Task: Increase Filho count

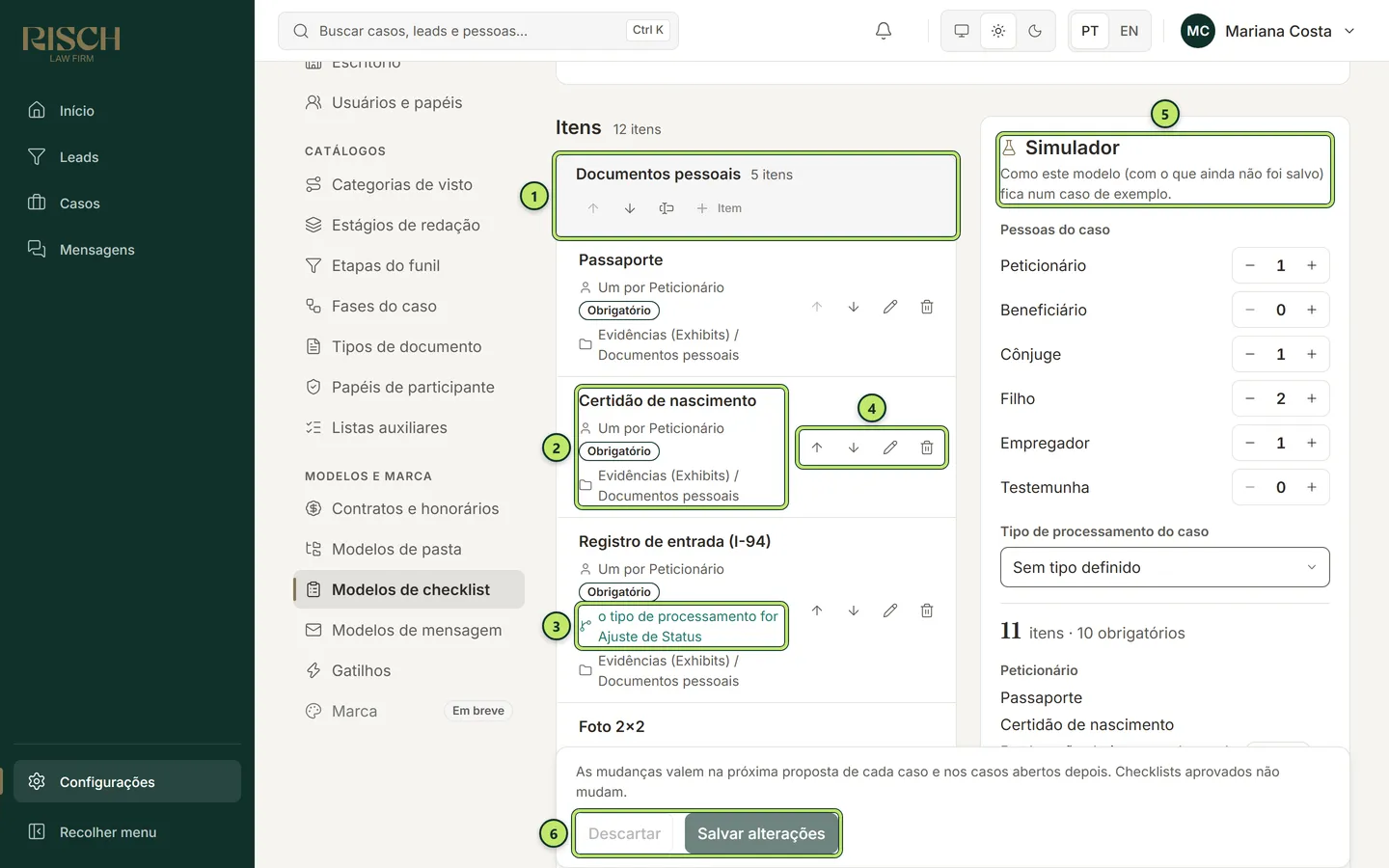Action: click(x=1312, y=398)
